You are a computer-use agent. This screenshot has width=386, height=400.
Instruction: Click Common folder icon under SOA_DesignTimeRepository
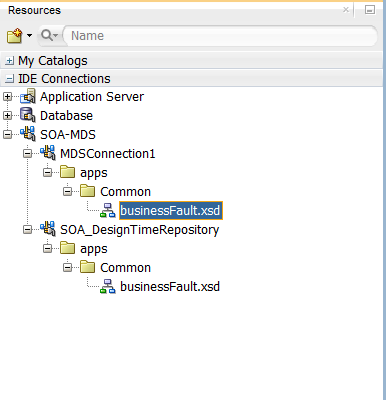88,267
